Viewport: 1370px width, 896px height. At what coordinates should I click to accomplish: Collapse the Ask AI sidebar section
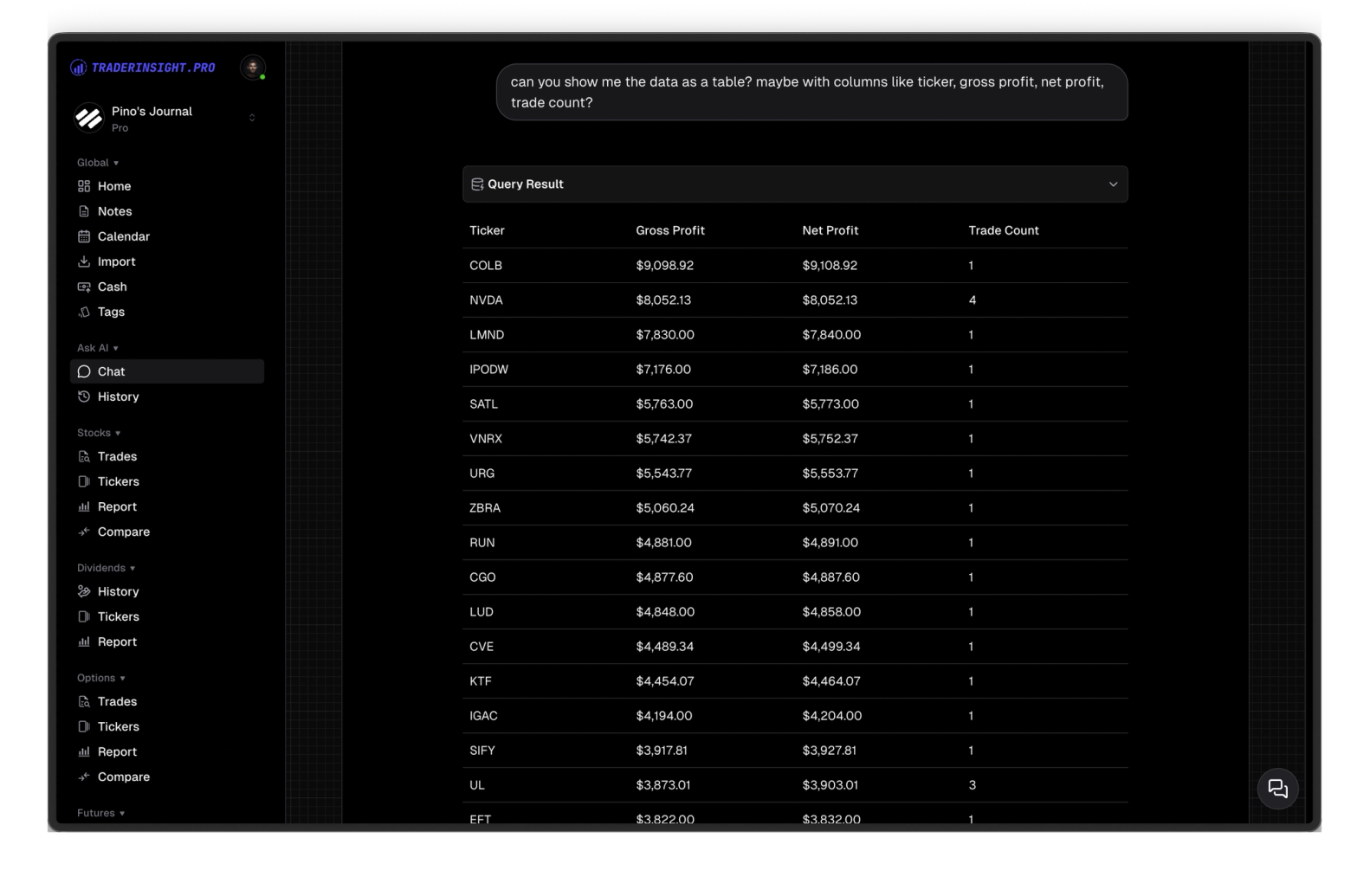coord(98,348)
